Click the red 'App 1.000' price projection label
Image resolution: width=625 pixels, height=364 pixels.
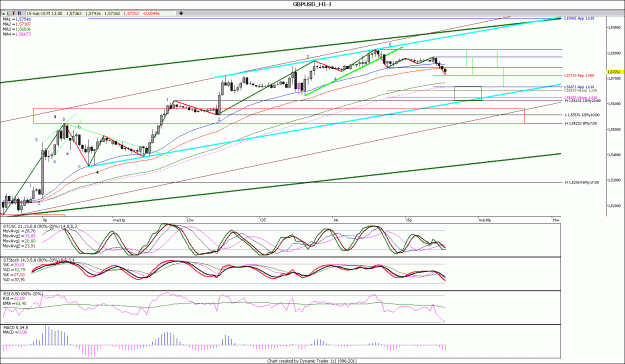[579, 75]
